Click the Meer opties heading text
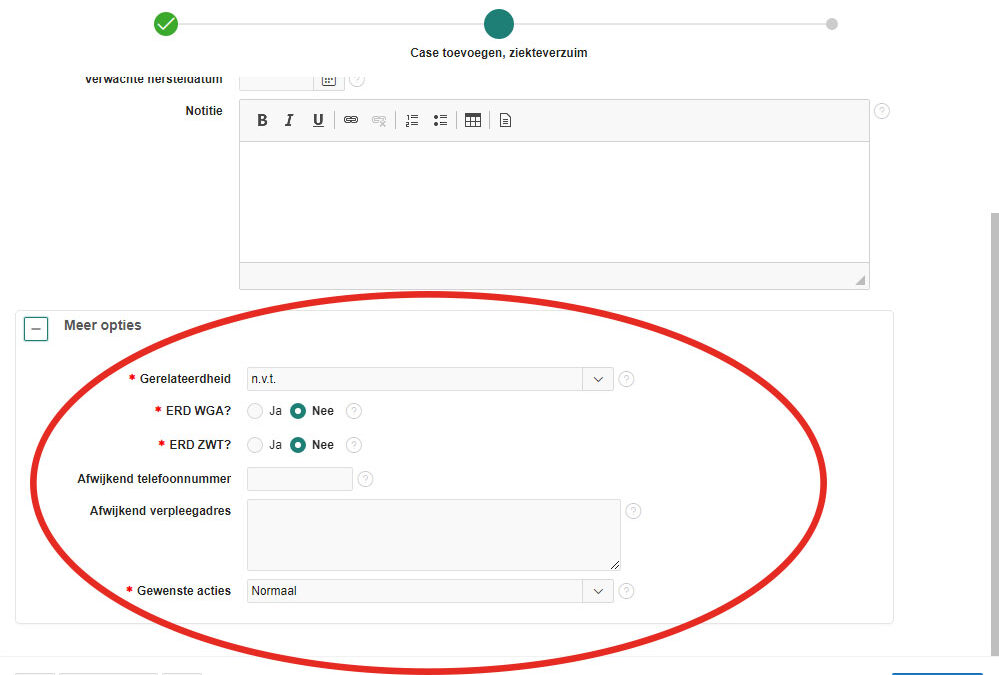This screenshot has height=675, width=999. click(x=103, y=325)
